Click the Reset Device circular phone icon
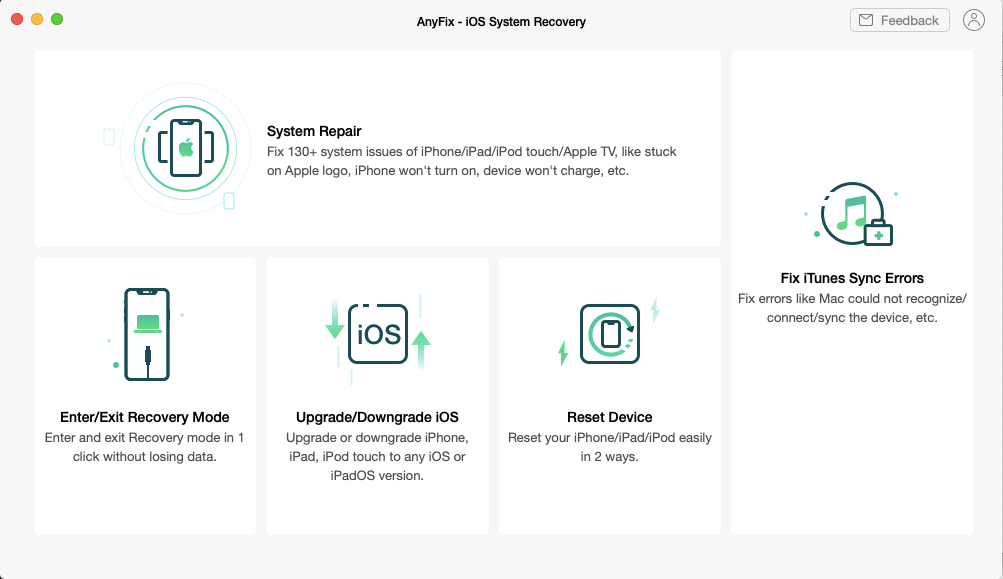This screenshot has height=579, width=1003. tap(609, 333)
